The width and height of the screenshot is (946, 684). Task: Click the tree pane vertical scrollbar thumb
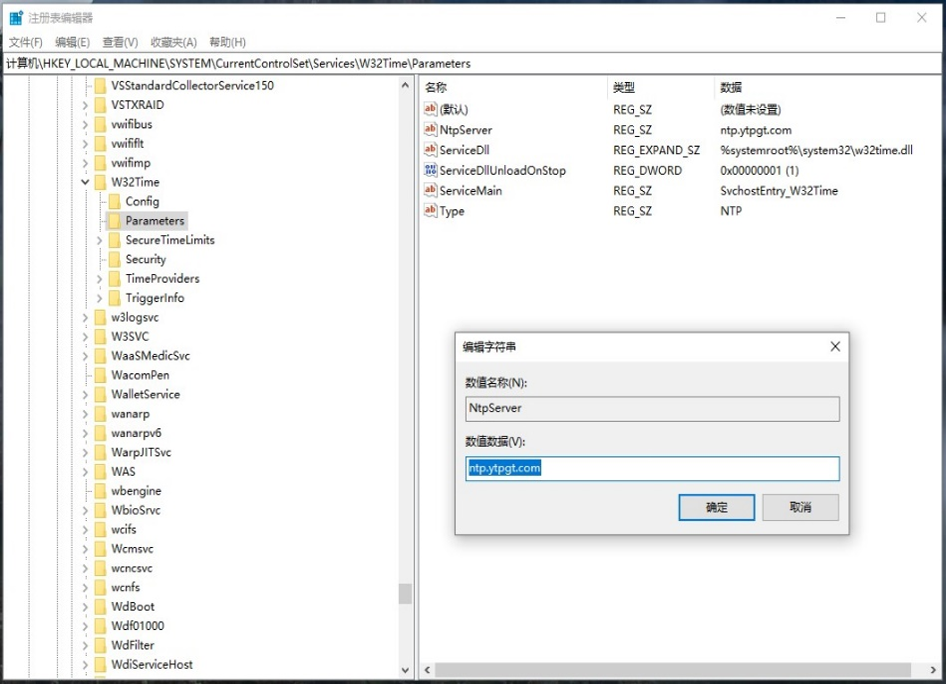(x=405, y=594)
